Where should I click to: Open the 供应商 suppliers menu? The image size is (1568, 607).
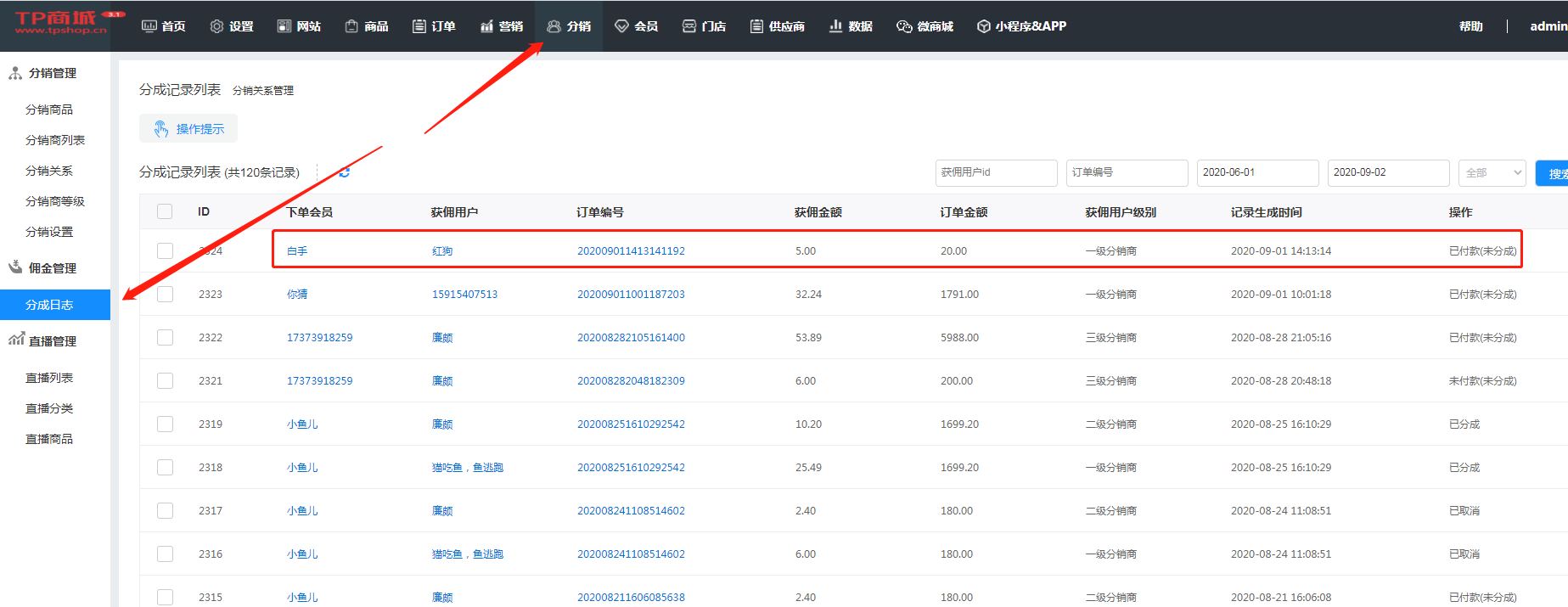pyautogui.click(x=777, y=26)
